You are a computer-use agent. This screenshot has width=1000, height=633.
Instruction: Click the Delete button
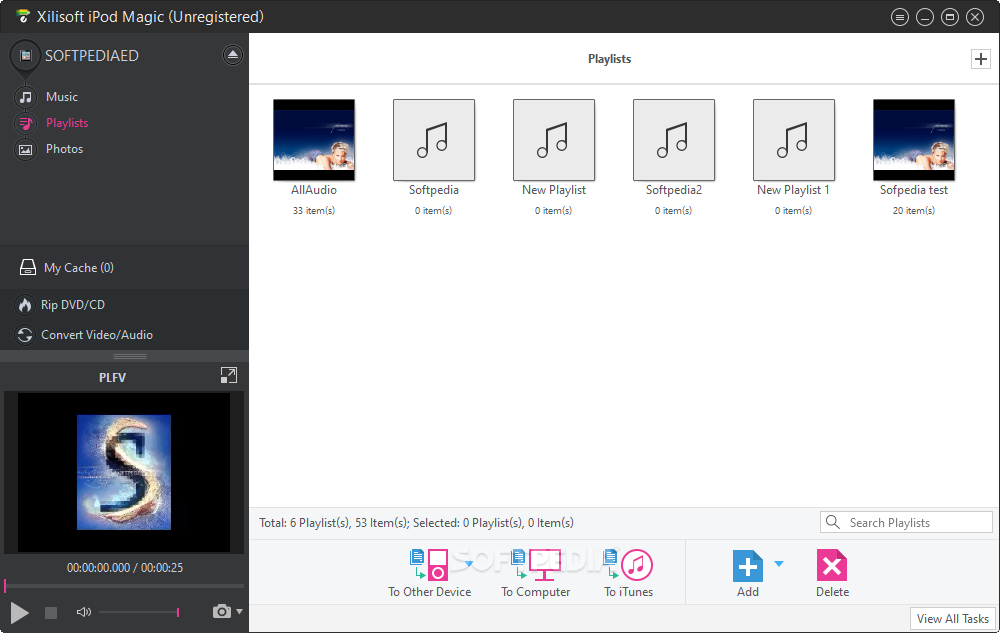(x=832, y=573)
